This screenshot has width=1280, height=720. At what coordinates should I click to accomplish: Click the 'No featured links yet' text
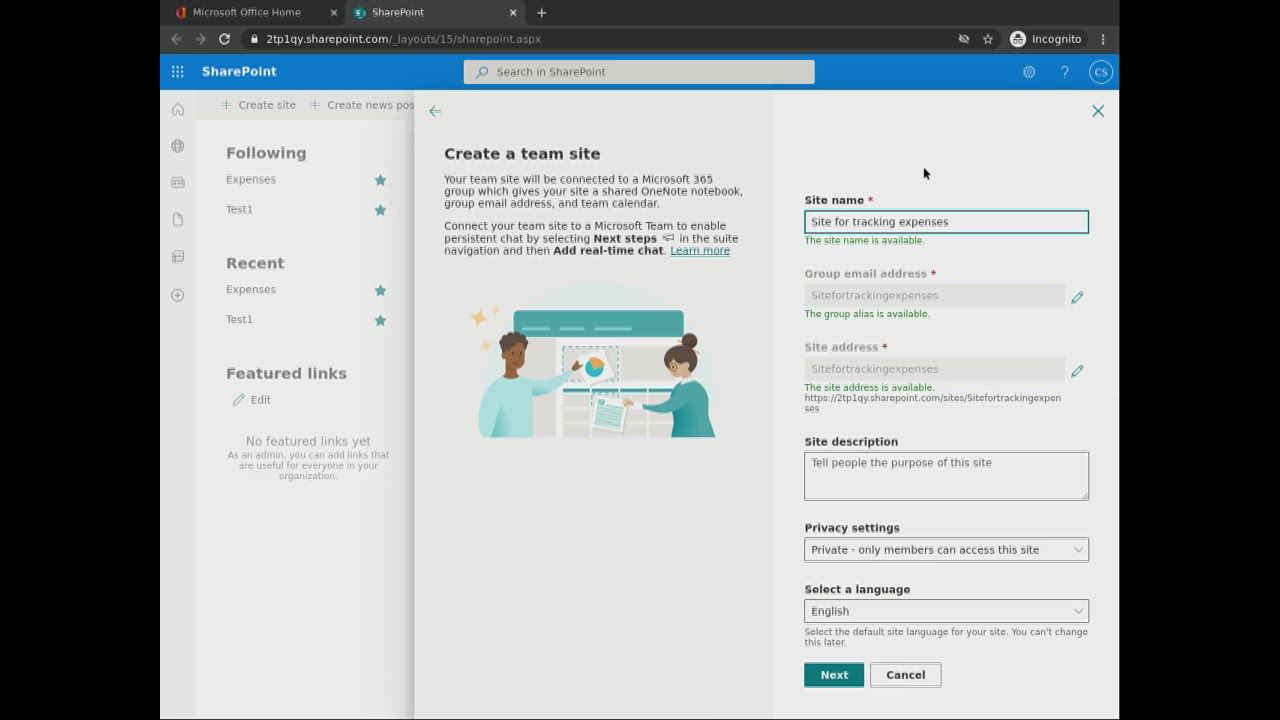[308, 441]
